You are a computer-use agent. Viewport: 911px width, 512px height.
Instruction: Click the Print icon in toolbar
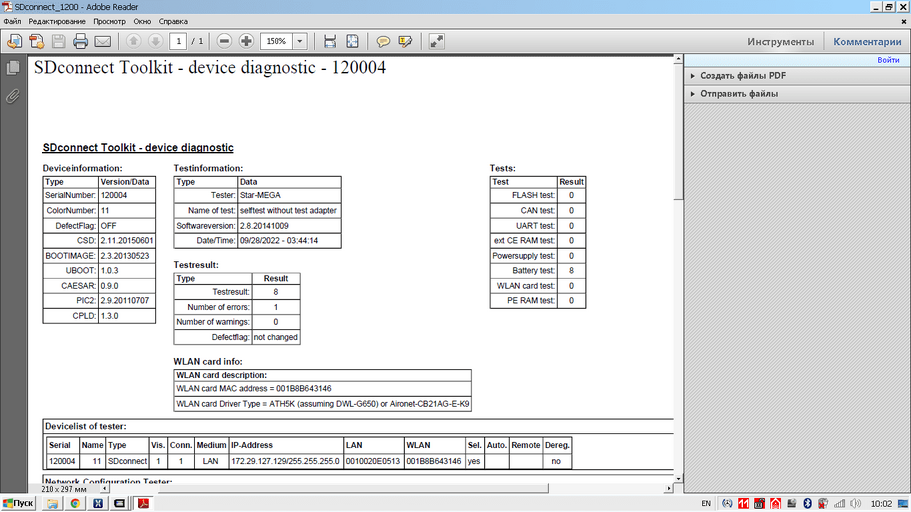(81, 41)
